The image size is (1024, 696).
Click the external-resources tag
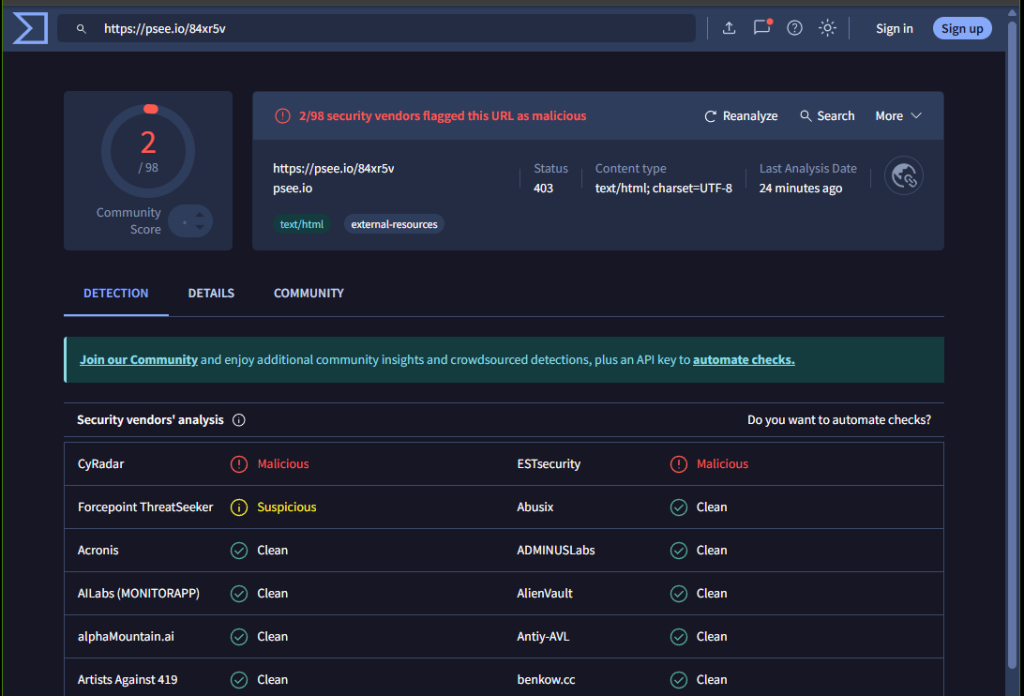(394, 224)
